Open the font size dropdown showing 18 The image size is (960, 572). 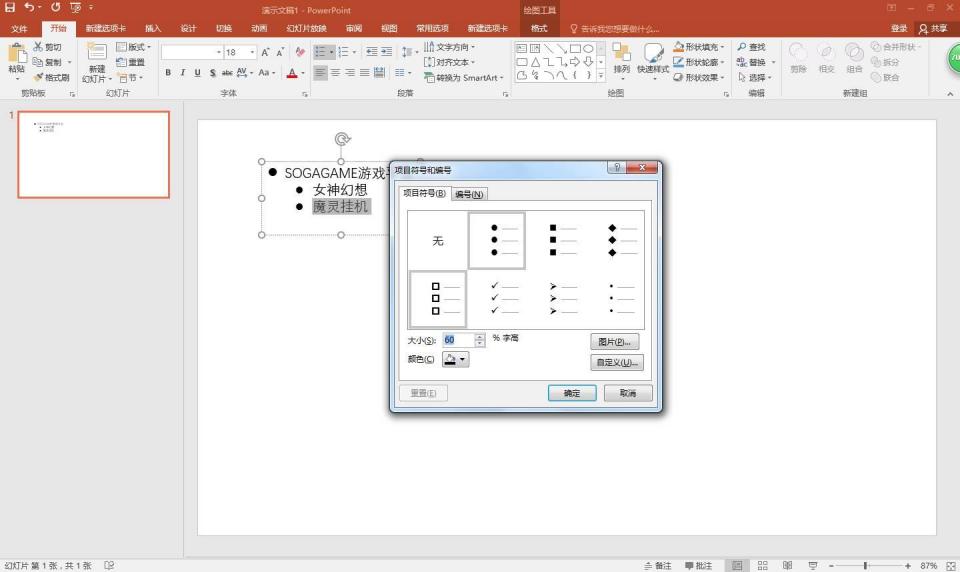pyautogui.click(x=251, y=52)
